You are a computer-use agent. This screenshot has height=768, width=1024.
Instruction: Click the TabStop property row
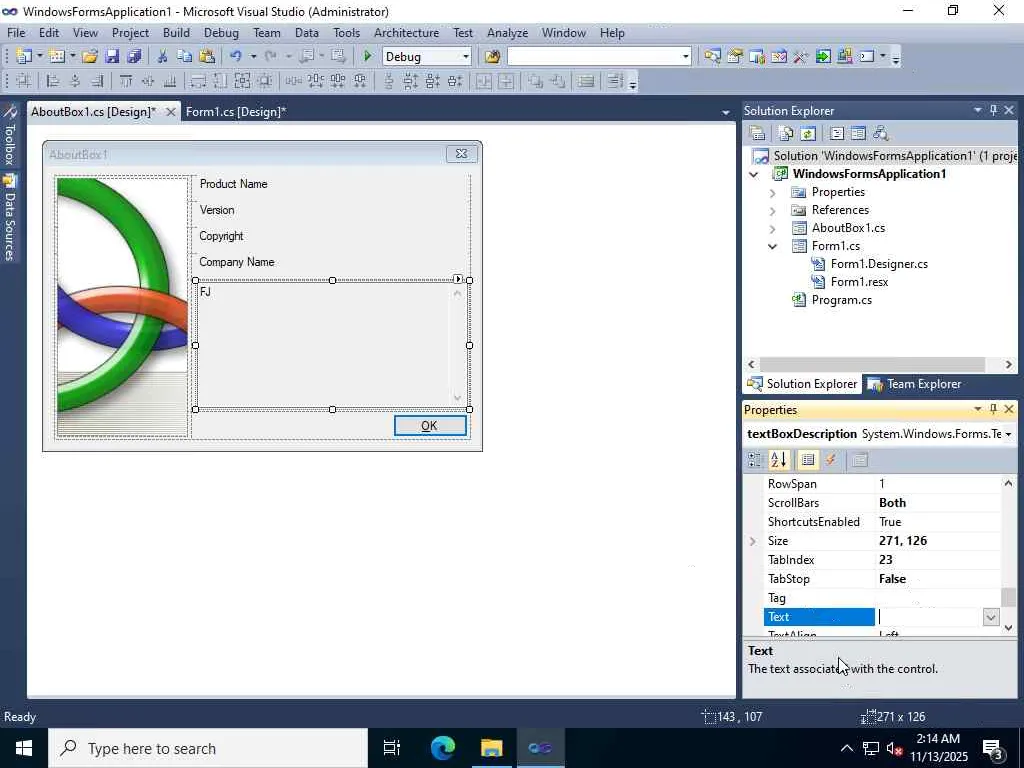point(882,579)
